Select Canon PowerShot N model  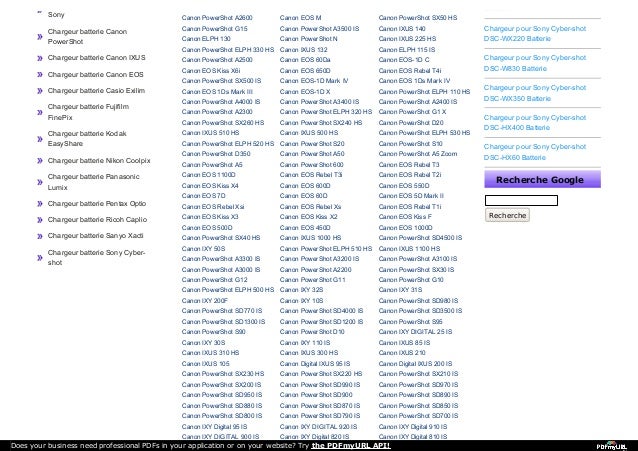click(x=308, y=39)
